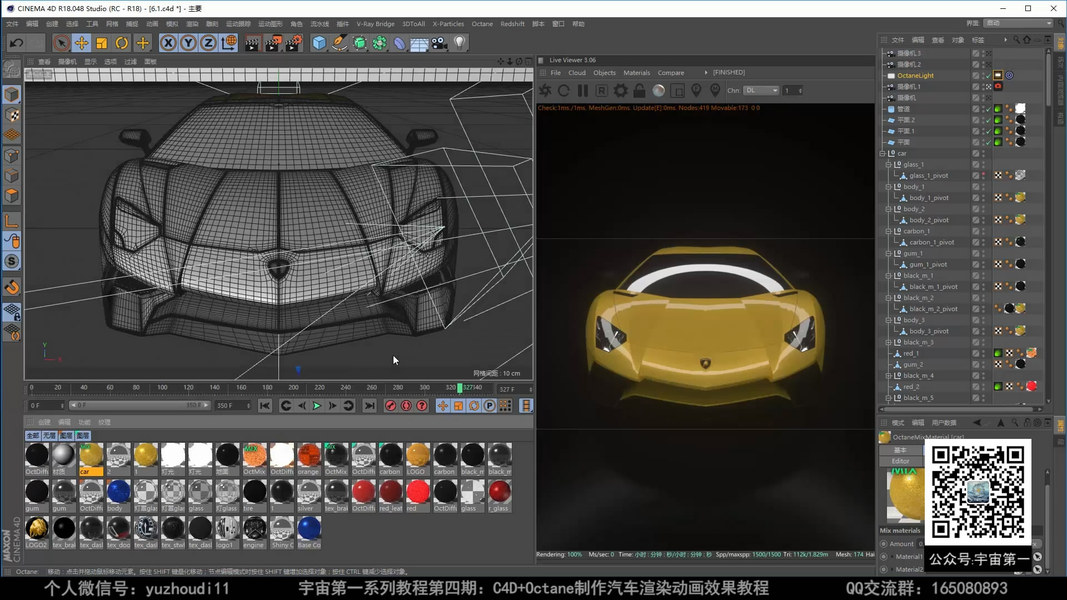Pause the Live Viewer render

click(583, 90)
